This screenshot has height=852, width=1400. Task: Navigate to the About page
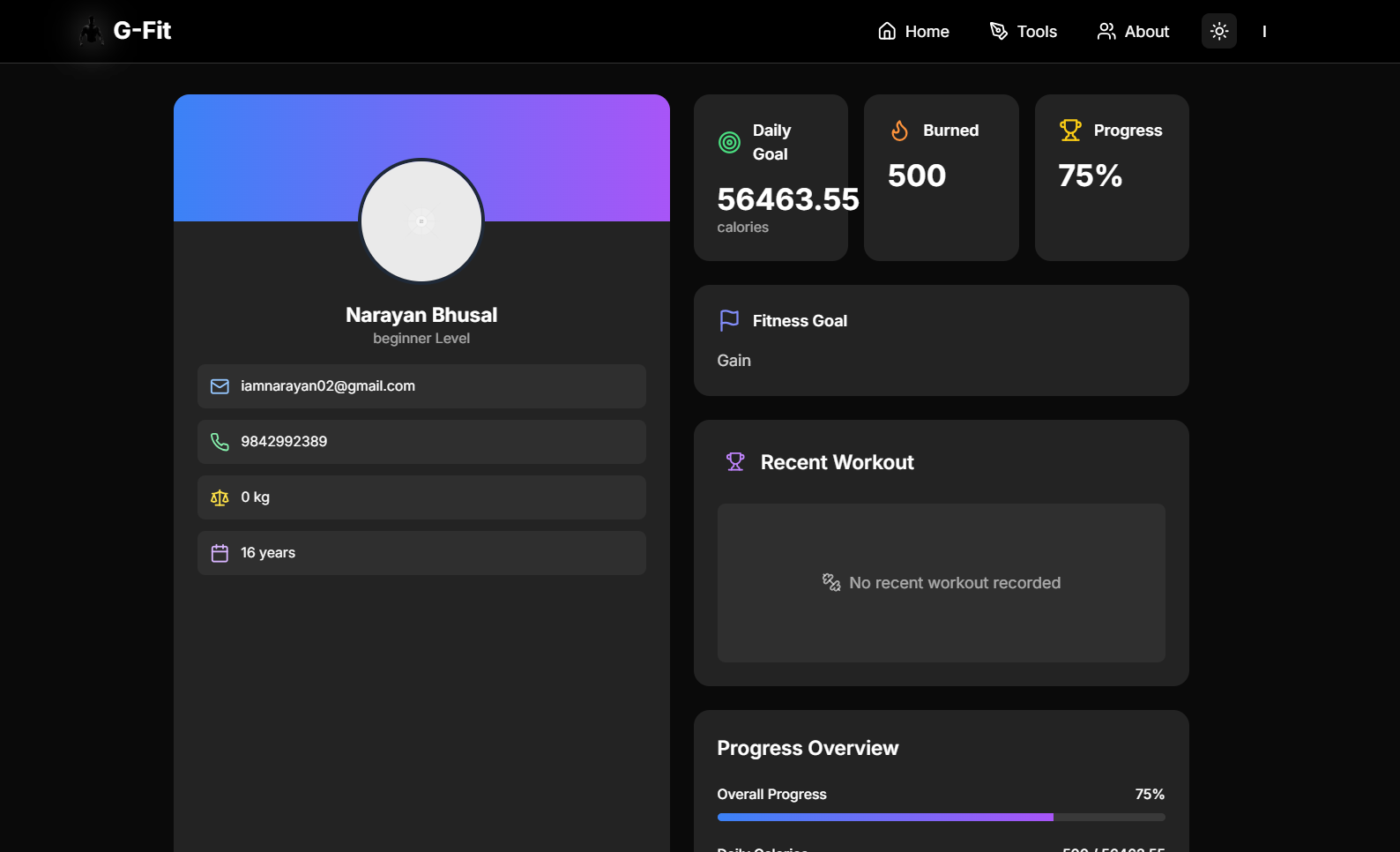point(1133,32)
